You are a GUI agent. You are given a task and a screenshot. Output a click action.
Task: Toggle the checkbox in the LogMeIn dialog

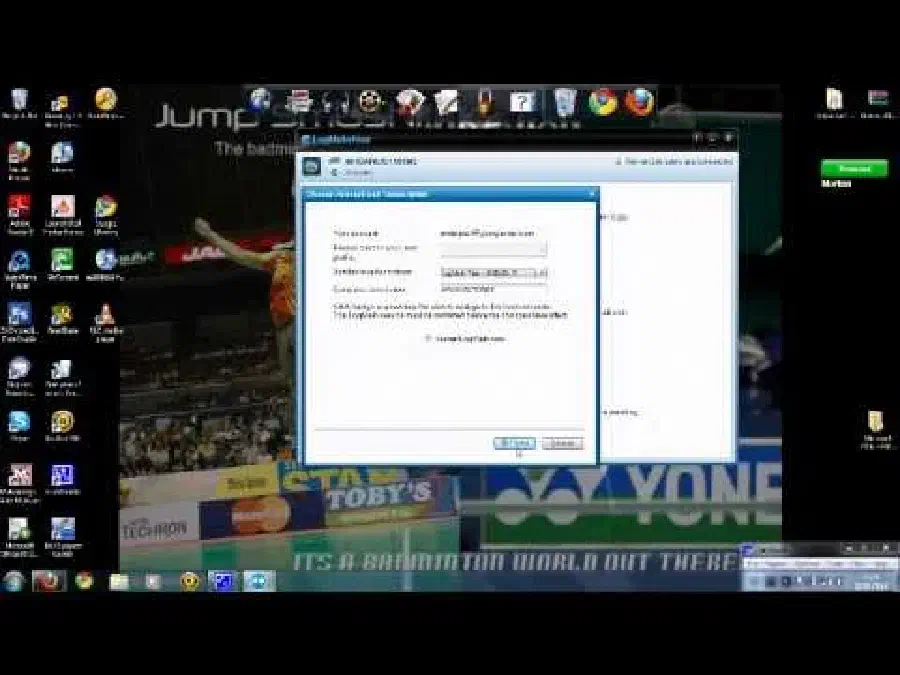point(429,339)
